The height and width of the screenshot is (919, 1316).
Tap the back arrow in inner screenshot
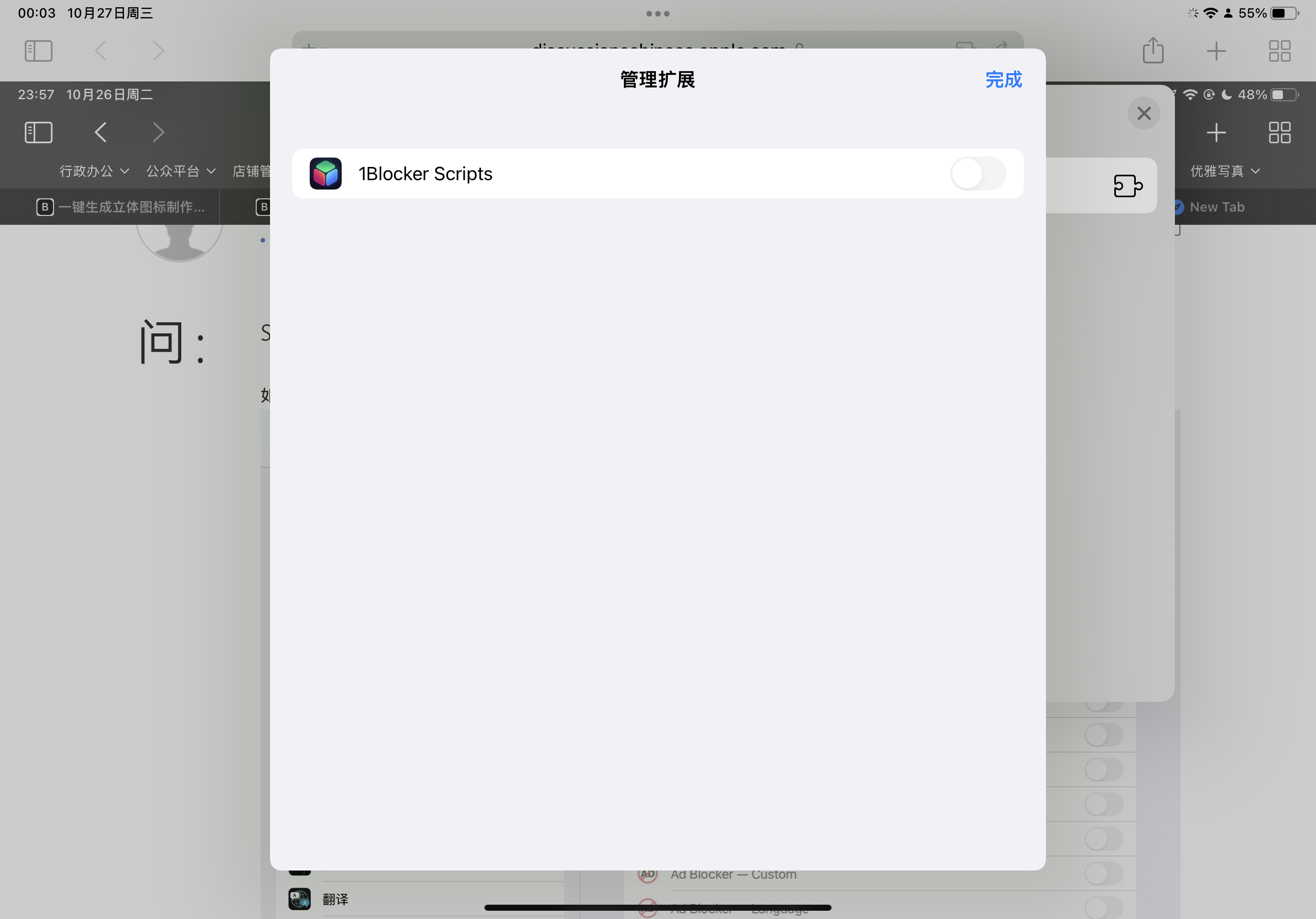point(100,132)
